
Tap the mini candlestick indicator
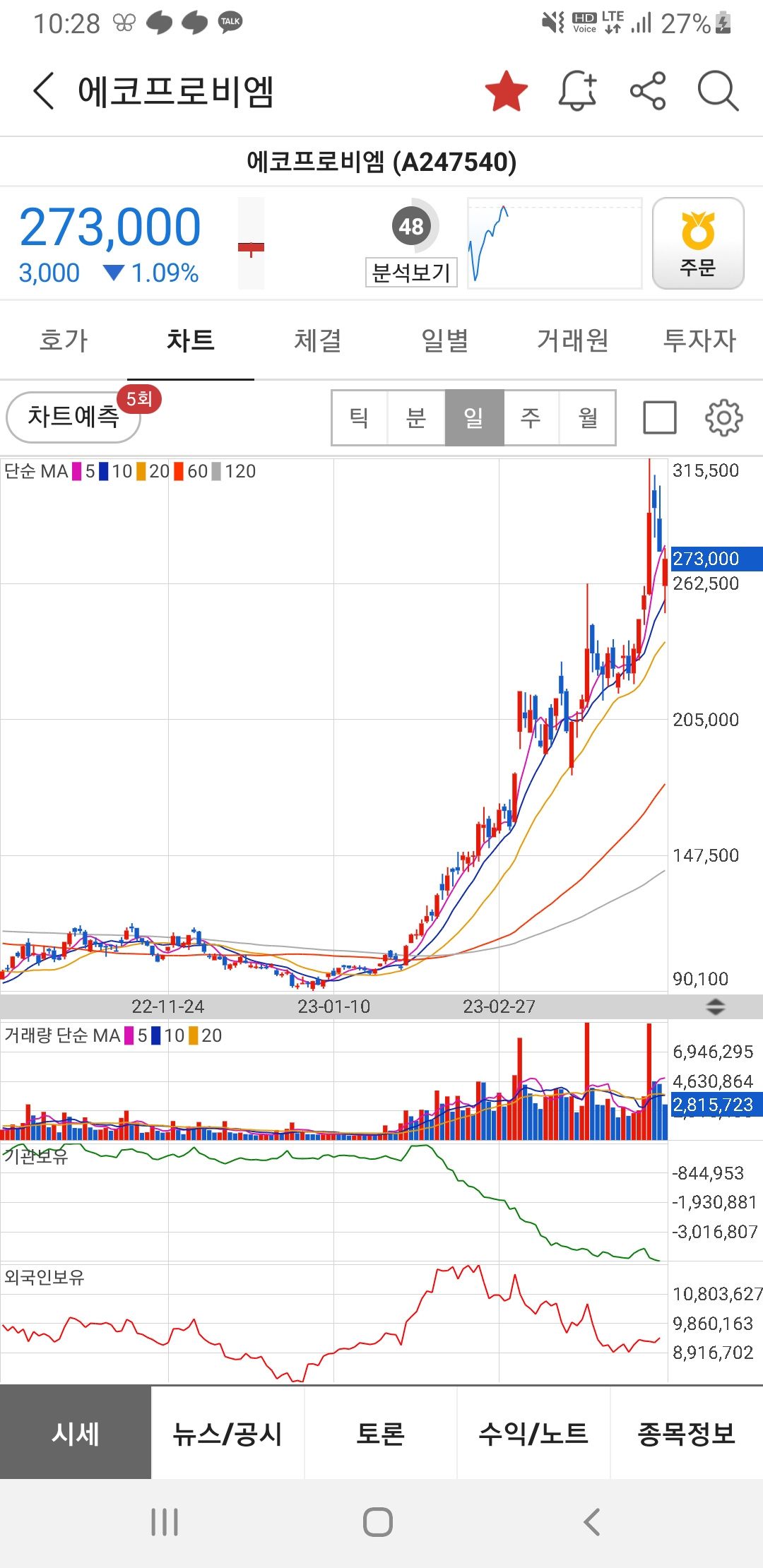[251, 243]
